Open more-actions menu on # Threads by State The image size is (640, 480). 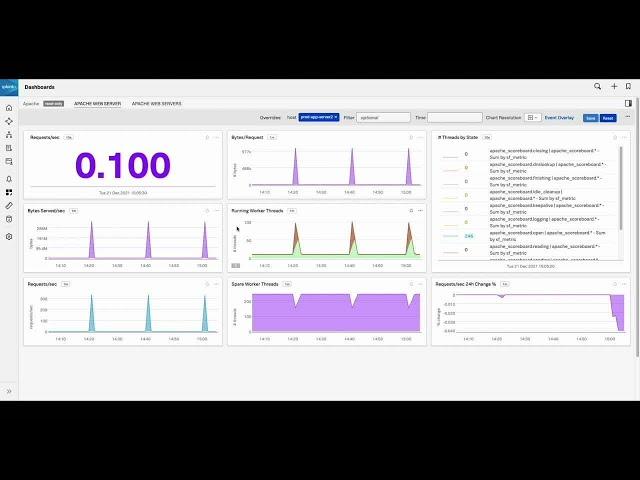pos(624,138)
